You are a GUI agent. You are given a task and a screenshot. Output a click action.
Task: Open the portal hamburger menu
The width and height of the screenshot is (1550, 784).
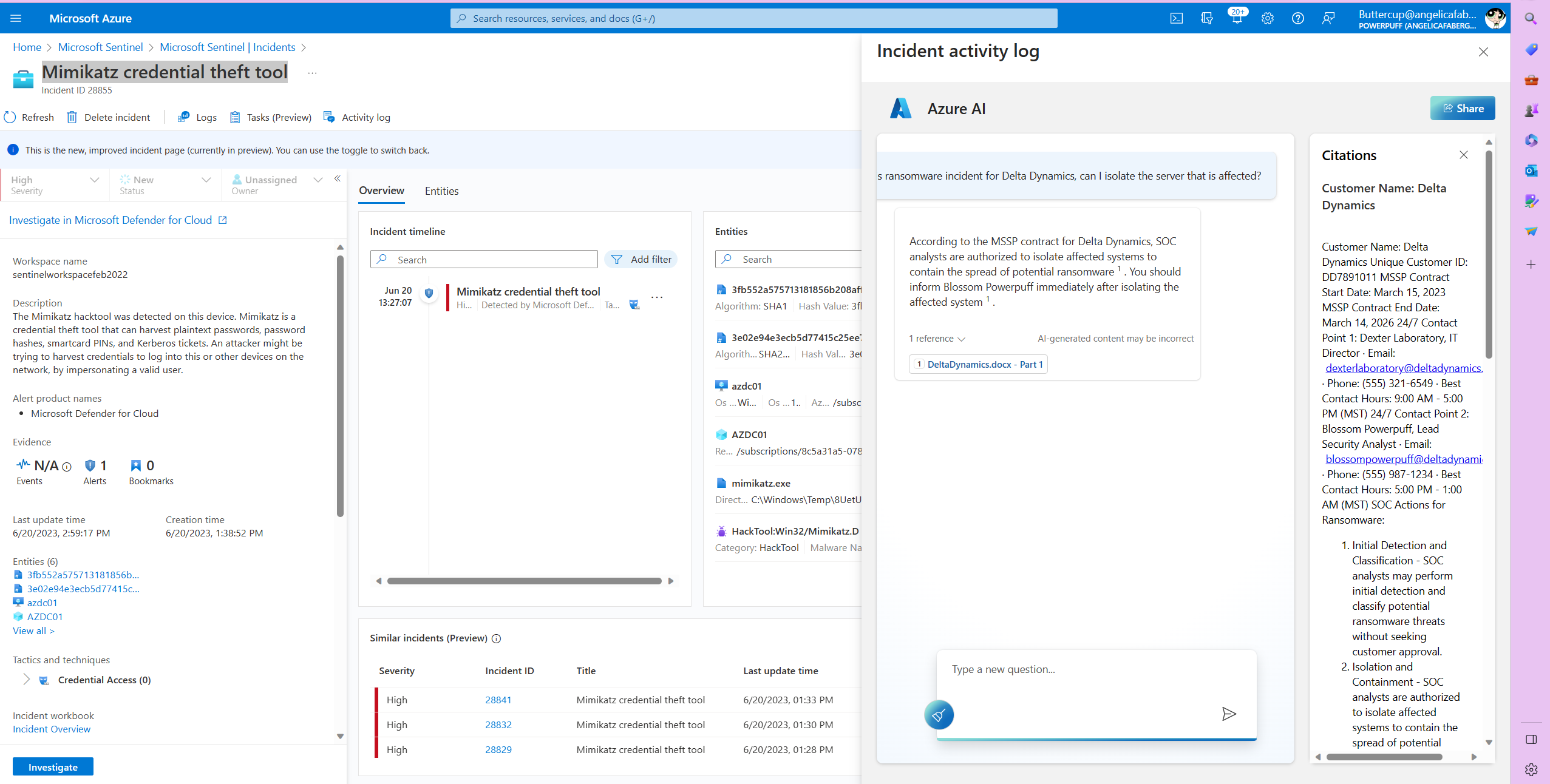click(16, 18)
